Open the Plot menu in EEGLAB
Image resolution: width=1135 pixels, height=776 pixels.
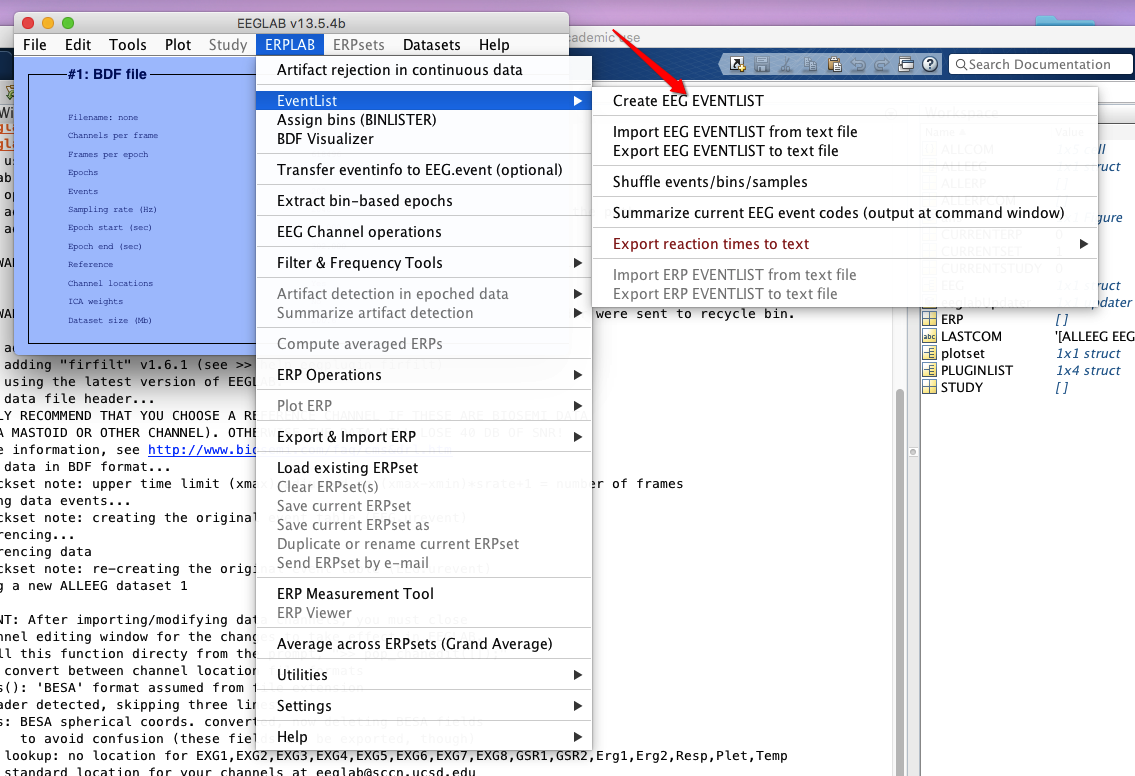click(x=177, y=45)
